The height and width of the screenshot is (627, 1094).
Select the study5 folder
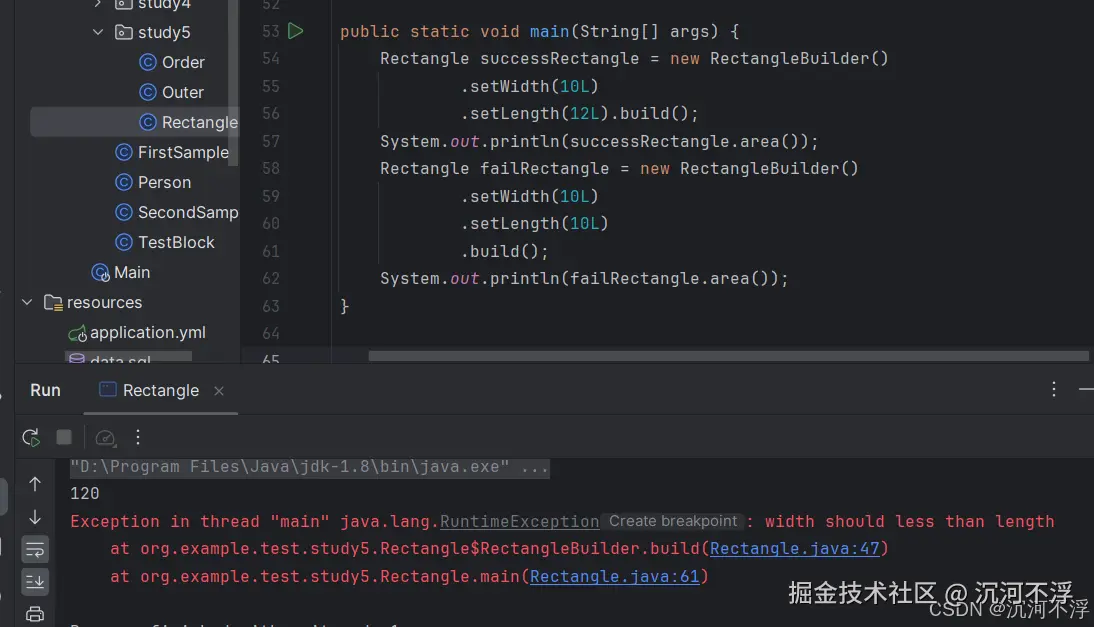tap(153, 32)
